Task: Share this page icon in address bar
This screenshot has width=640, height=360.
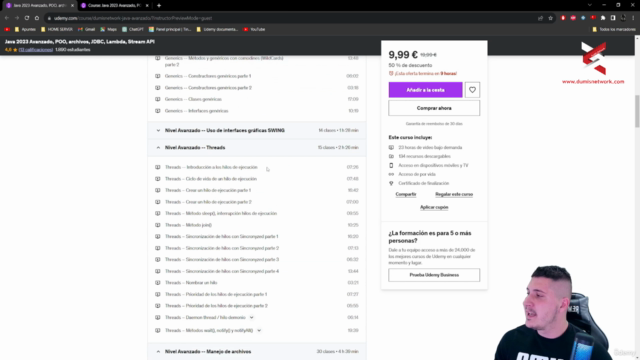Action: (x=540, y=18)
